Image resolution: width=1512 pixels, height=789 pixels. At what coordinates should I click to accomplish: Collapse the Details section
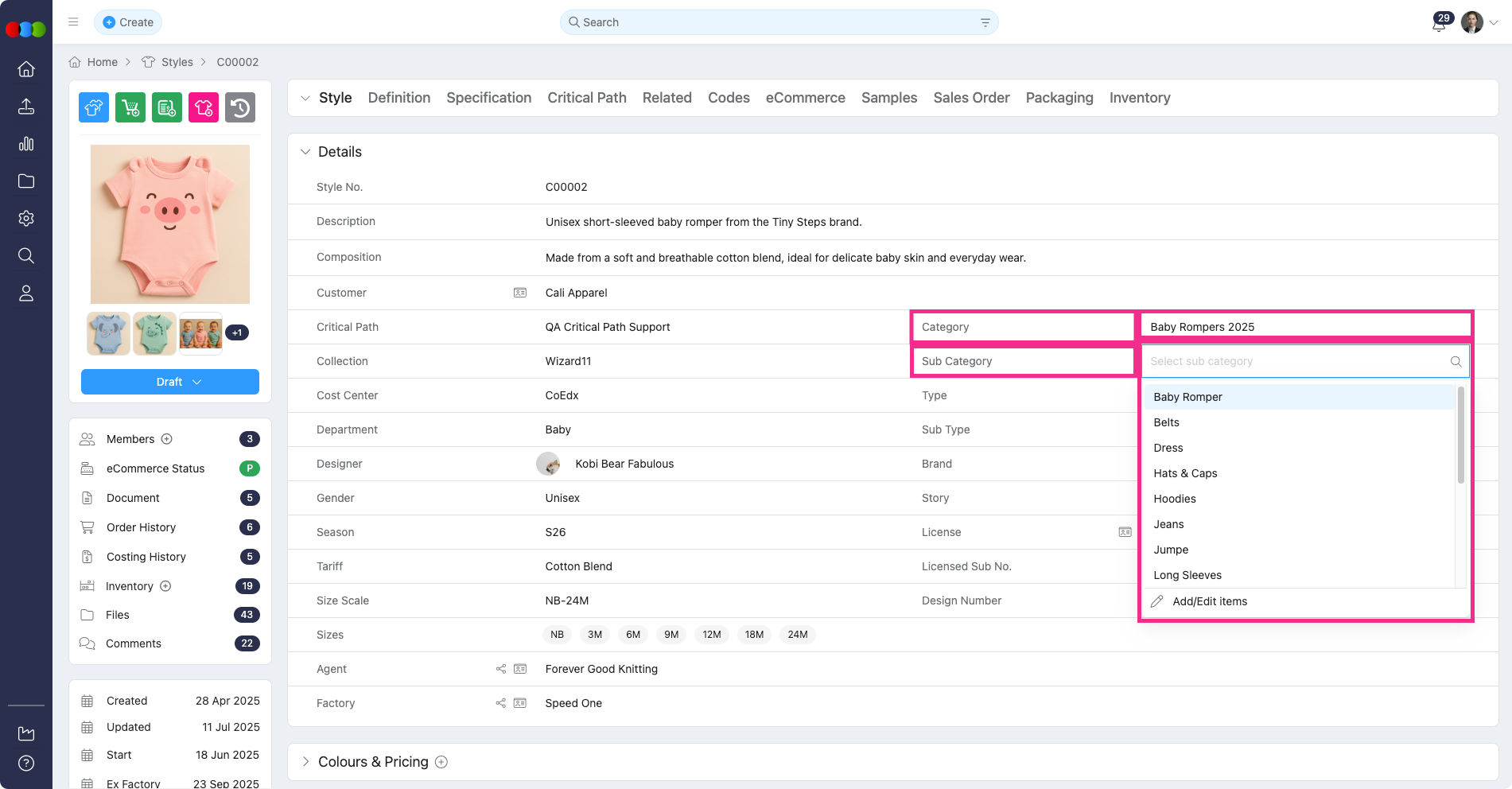(x=305, y=152)
